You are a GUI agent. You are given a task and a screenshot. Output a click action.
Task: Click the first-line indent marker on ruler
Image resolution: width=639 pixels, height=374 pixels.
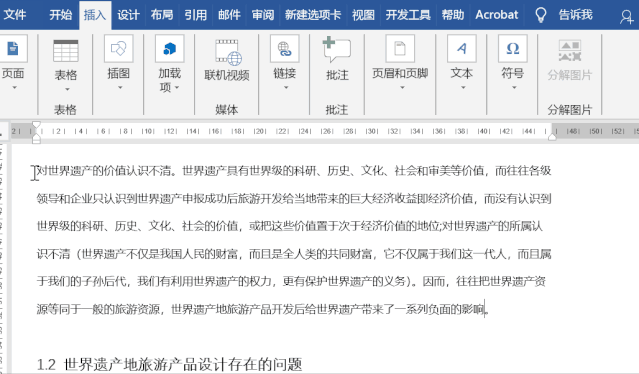pos(36,125)
